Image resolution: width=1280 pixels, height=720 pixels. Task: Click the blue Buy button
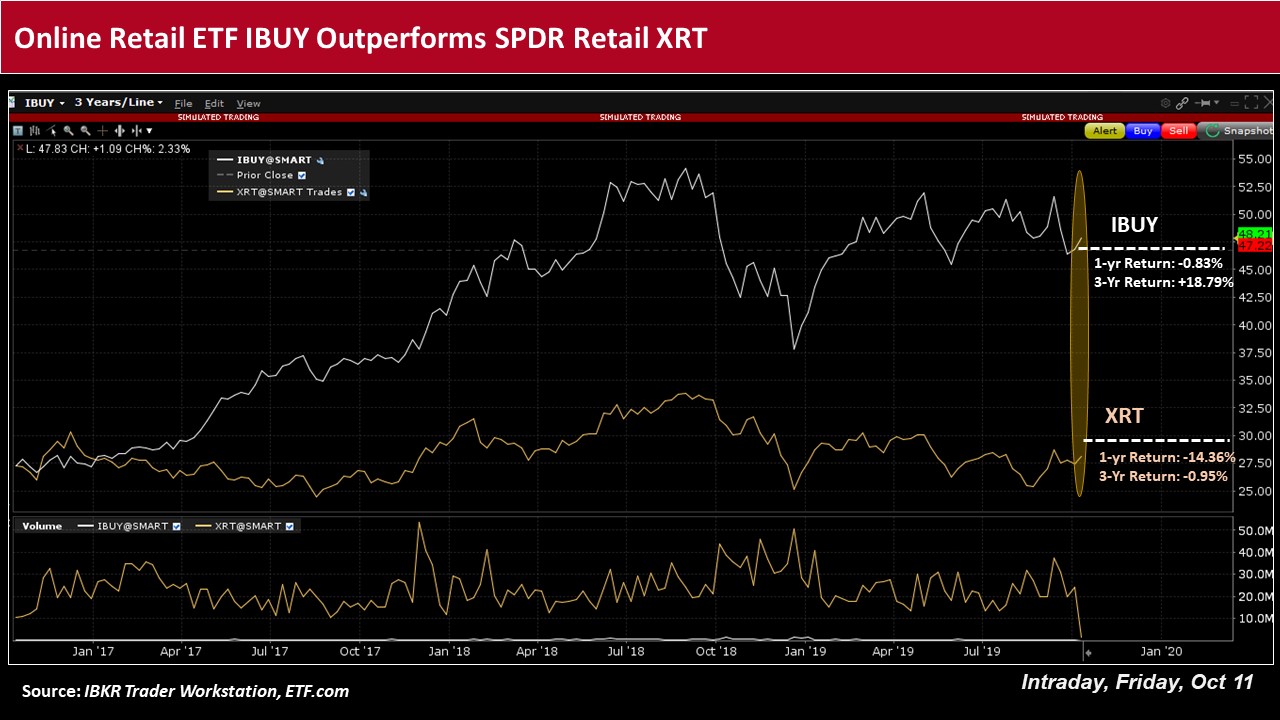point(1143,131)
